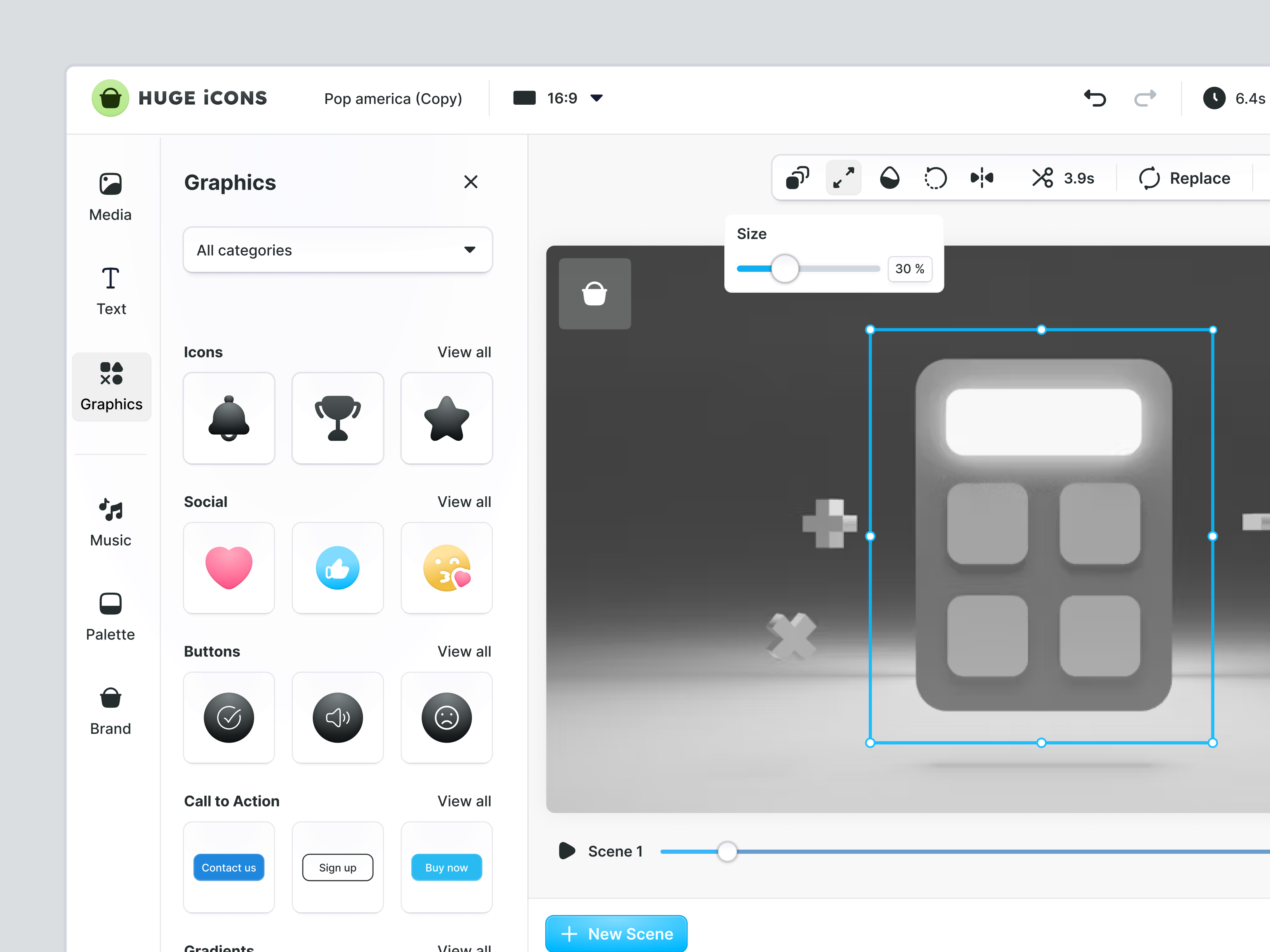Switch to the Graphics panel

tap(111, 387)
